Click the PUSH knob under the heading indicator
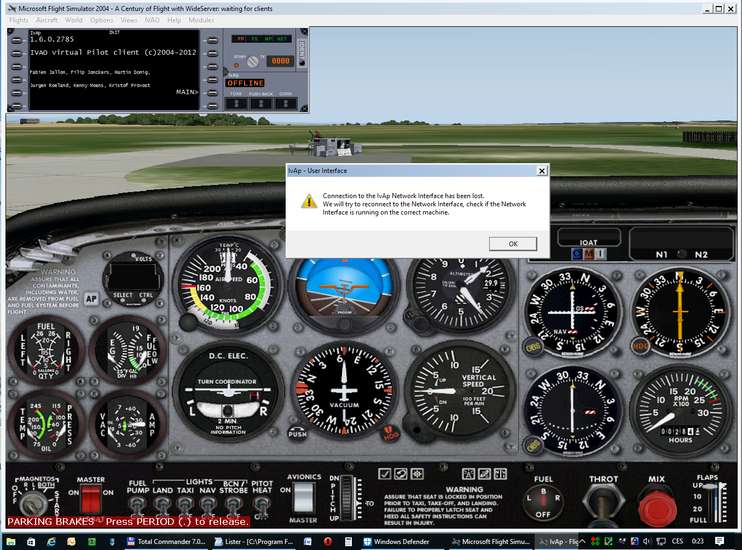This screenshot has width=742, height=550. pos(297,433)
